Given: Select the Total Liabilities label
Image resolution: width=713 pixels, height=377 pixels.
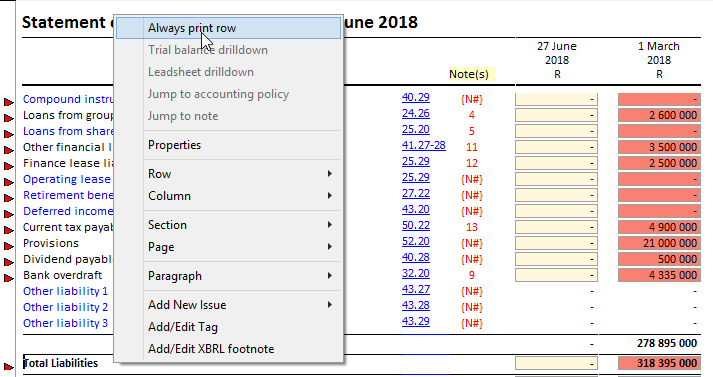Looking at the screenshot, I should (60, 363).
